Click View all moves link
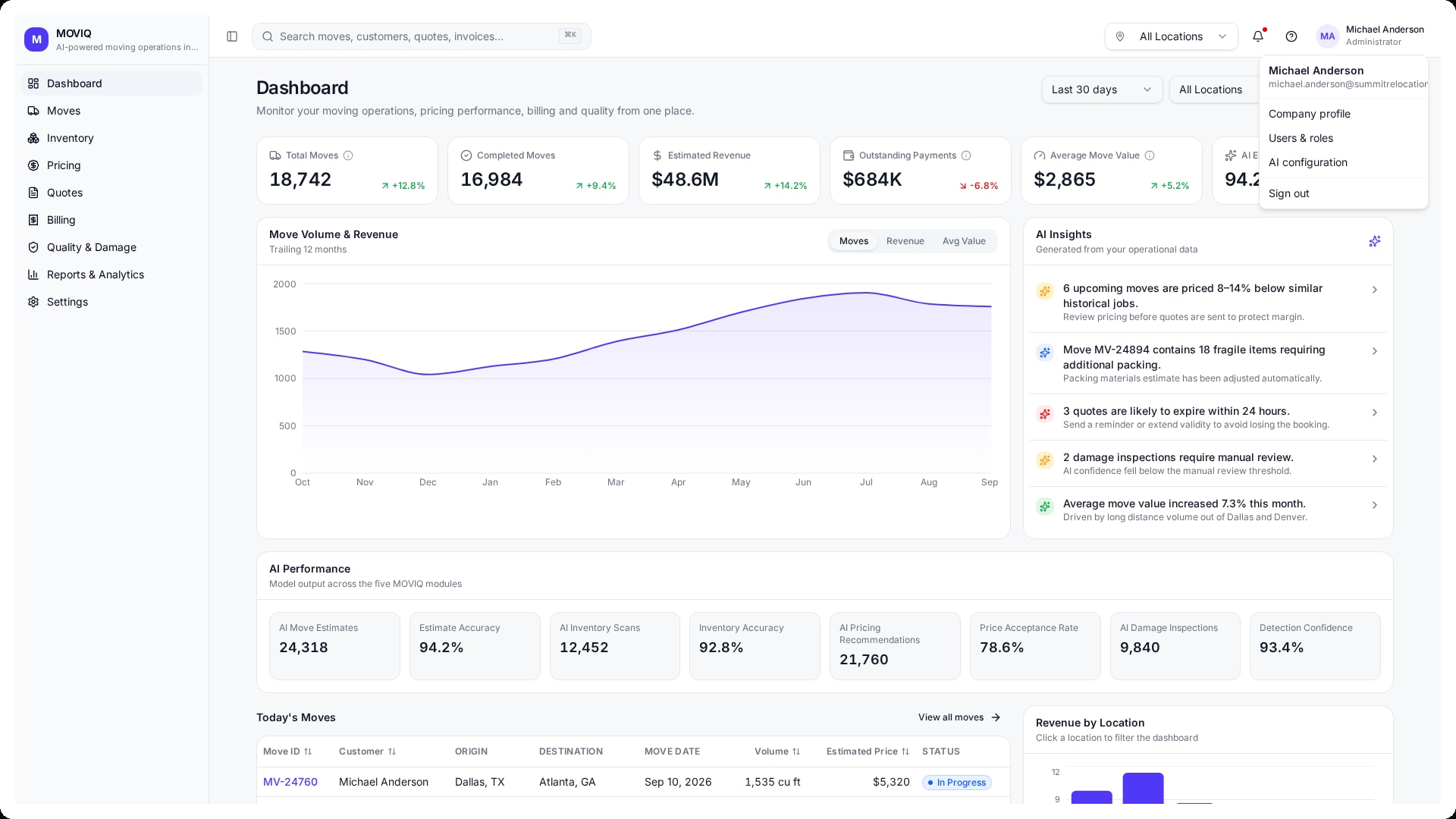The width and height of the screenshot is (1456, 819). tap(959, 717)
